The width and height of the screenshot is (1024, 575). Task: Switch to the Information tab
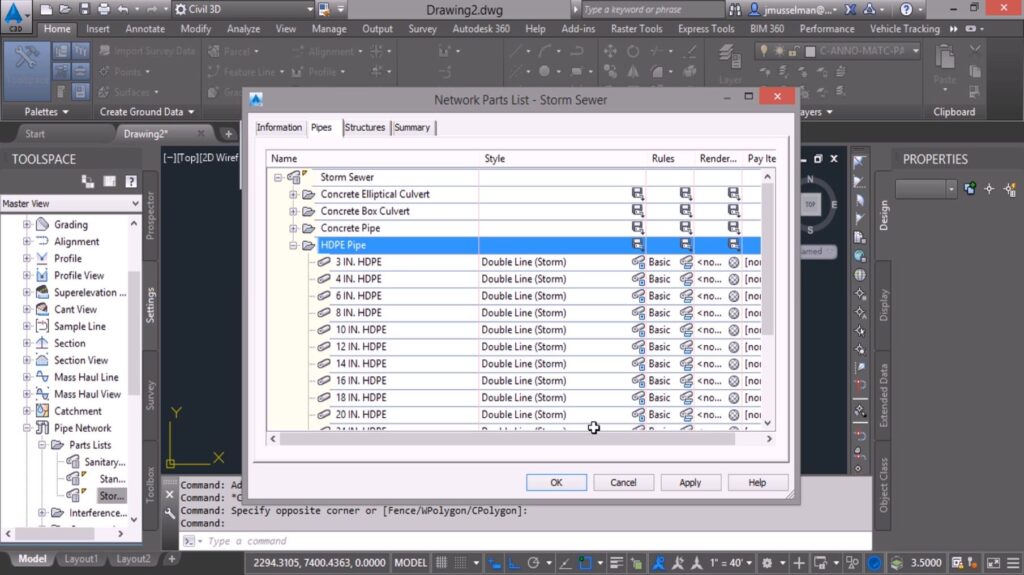279,127
